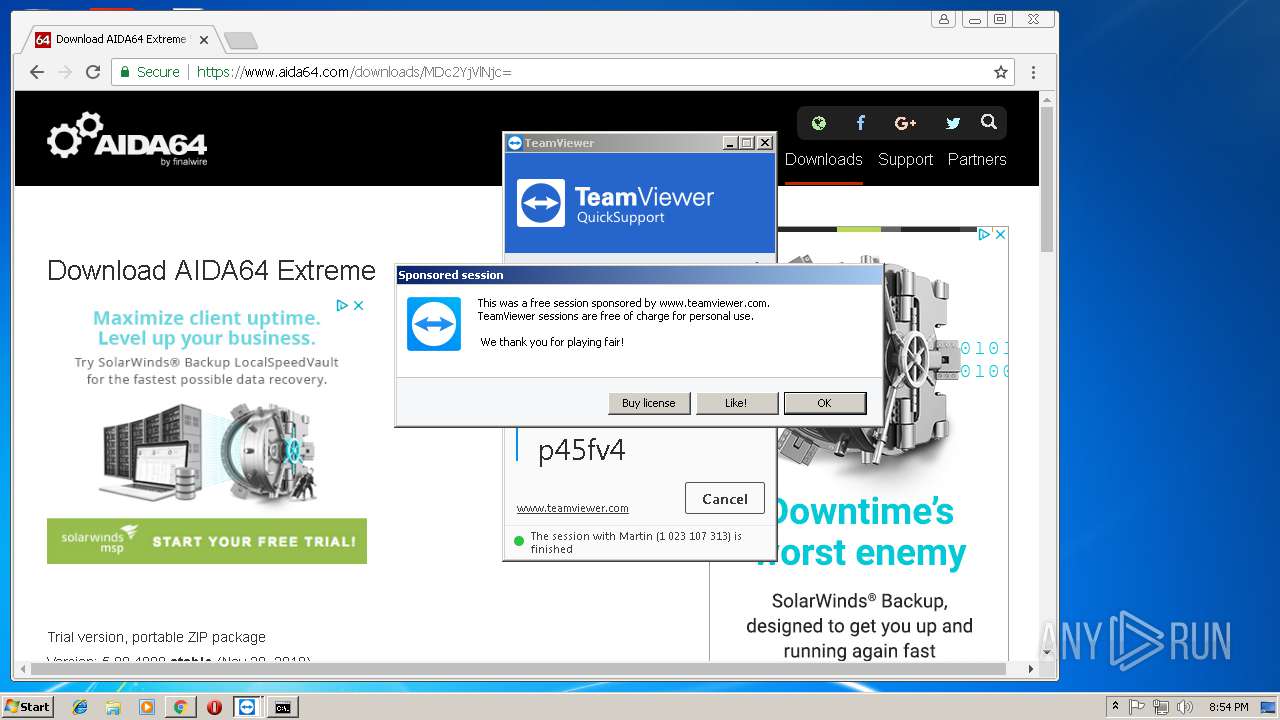The height and width of the screenshot is (720, 1280).
Task: Click the Downtime's worst enemy ad text
Action: (x=860, y=531)
